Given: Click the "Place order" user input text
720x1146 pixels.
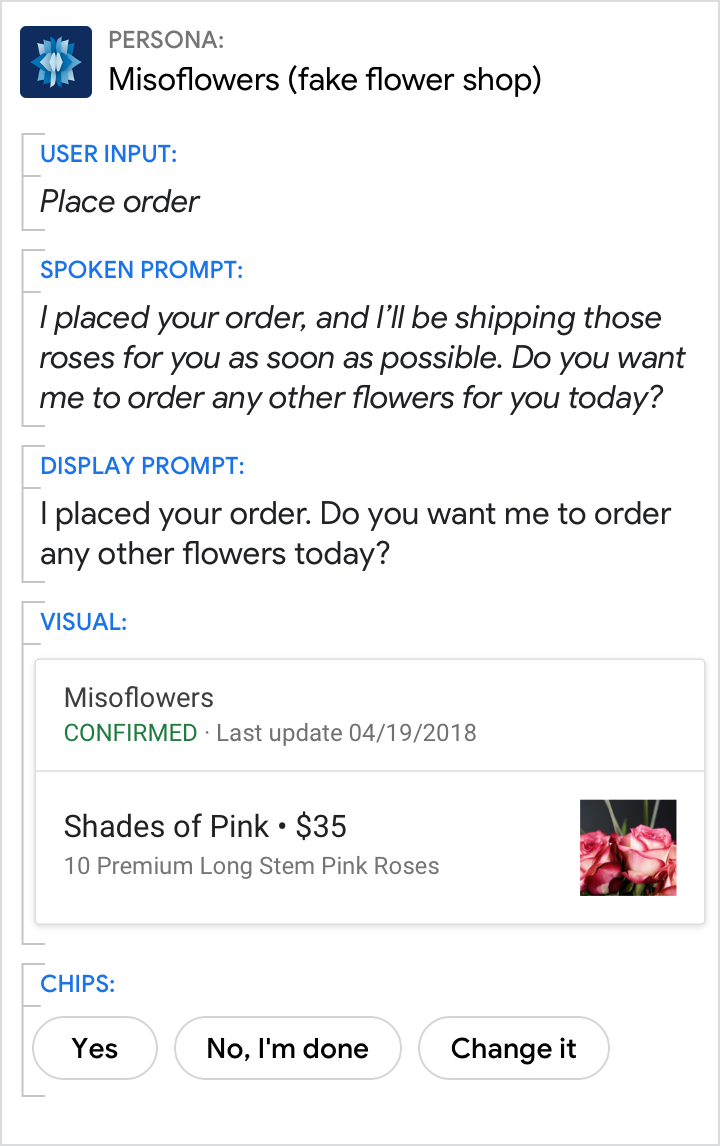Looking at the screenshot, I should pyautogui.click(x=120, y=202).
